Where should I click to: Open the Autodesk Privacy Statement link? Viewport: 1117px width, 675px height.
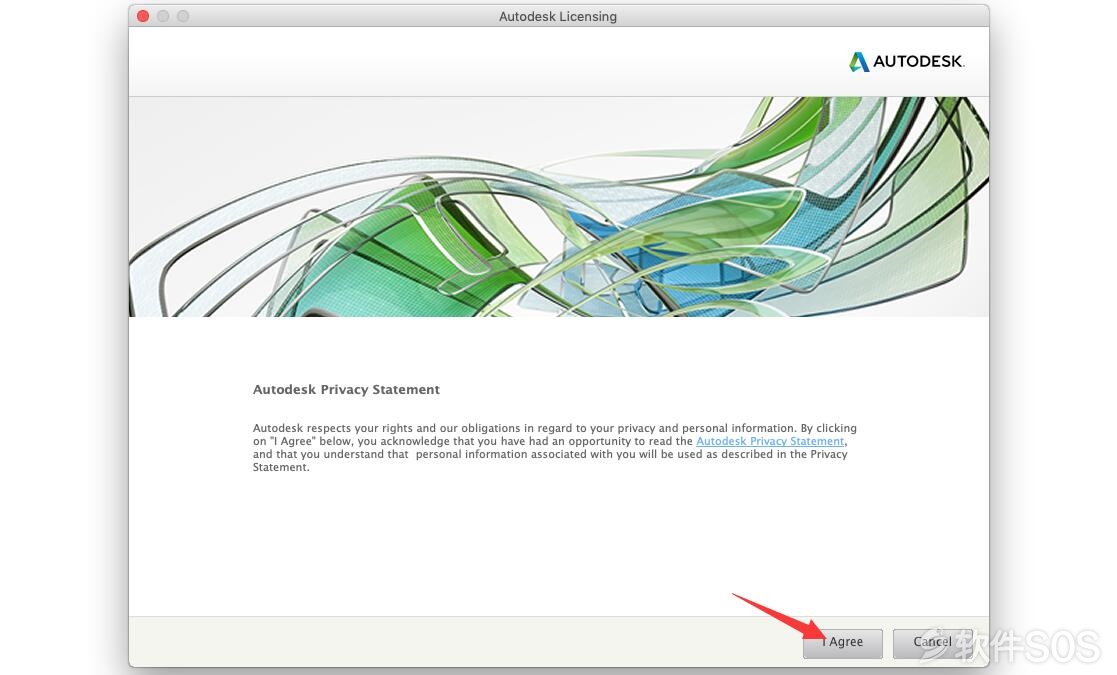769,441
